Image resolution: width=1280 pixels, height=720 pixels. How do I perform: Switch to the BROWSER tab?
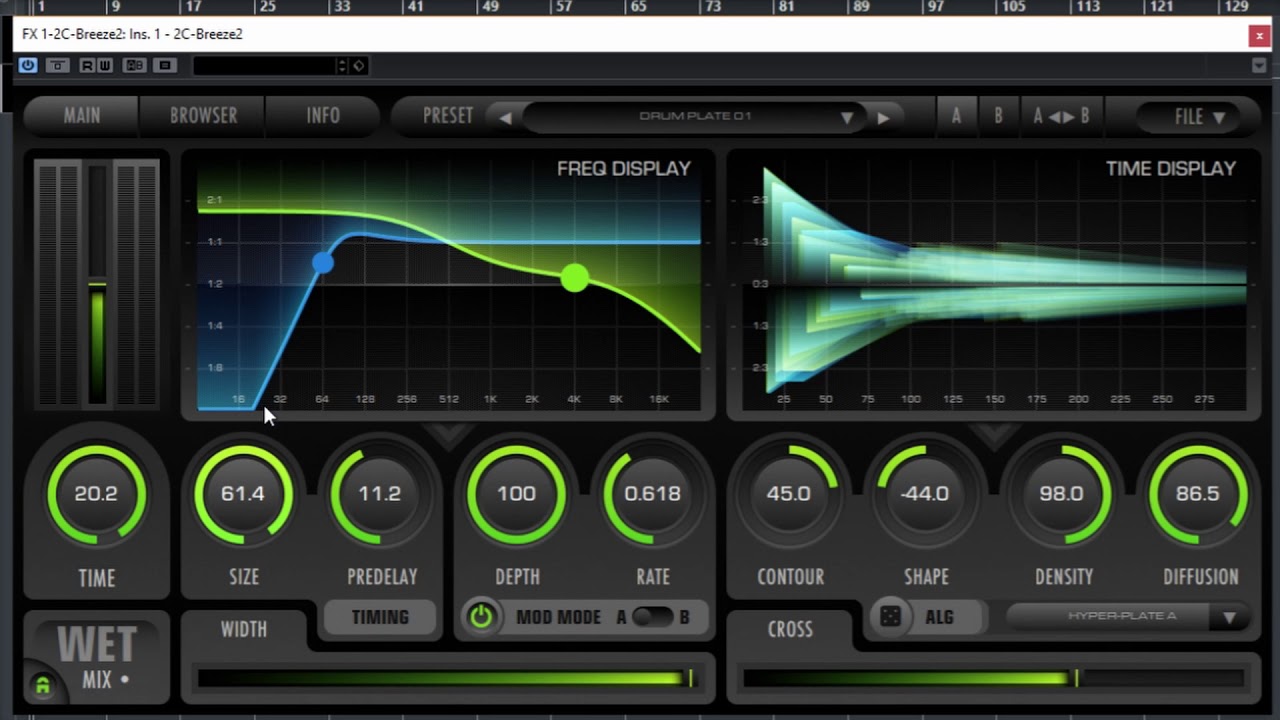pos(203,115)
